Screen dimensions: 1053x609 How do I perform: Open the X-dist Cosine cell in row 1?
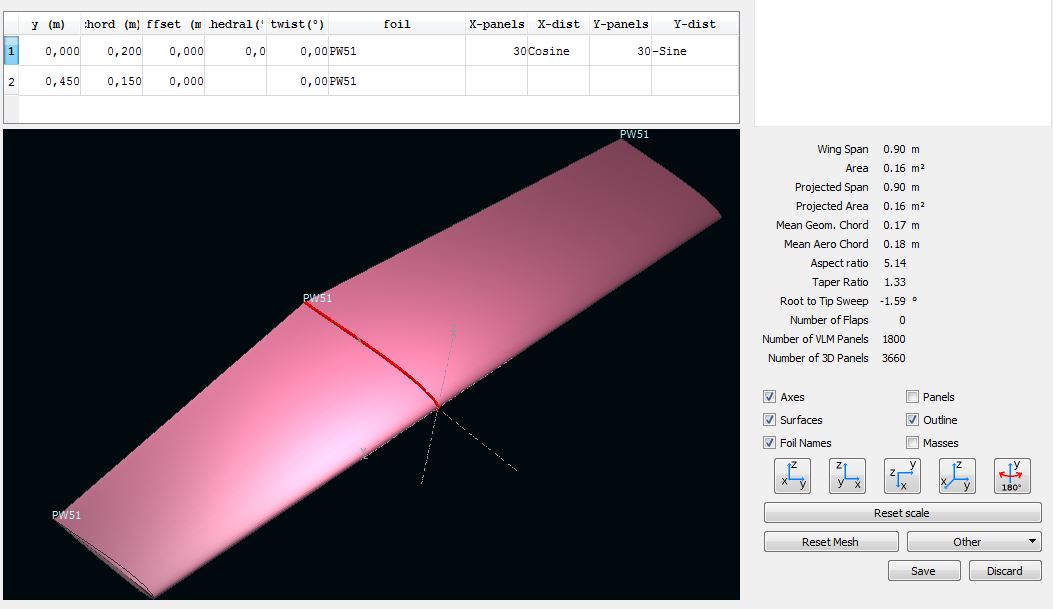tap(558, 51)
